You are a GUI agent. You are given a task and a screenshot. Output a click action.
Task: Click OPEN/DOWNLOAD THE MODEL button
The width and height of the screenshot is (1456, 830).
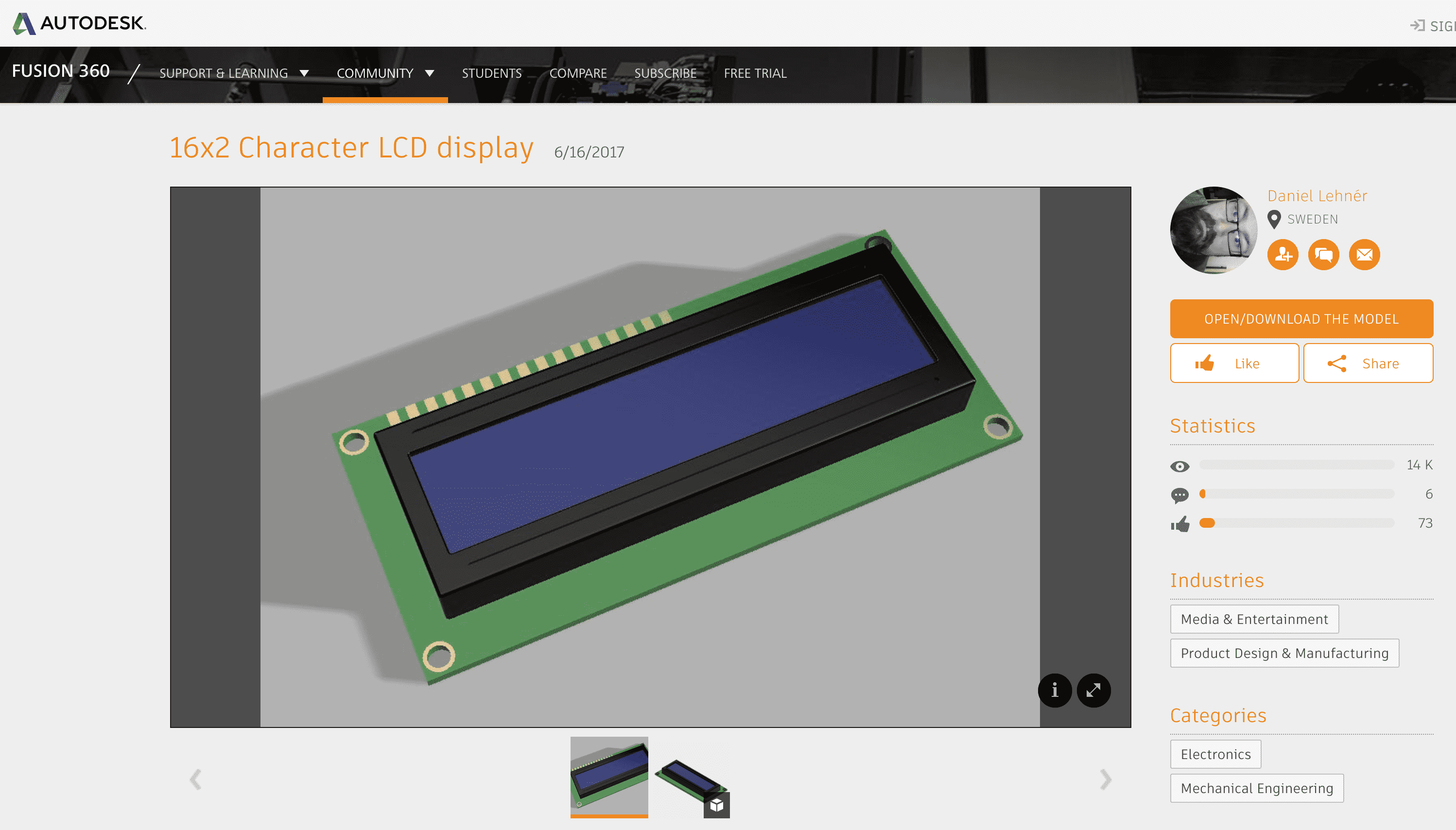1300,318
